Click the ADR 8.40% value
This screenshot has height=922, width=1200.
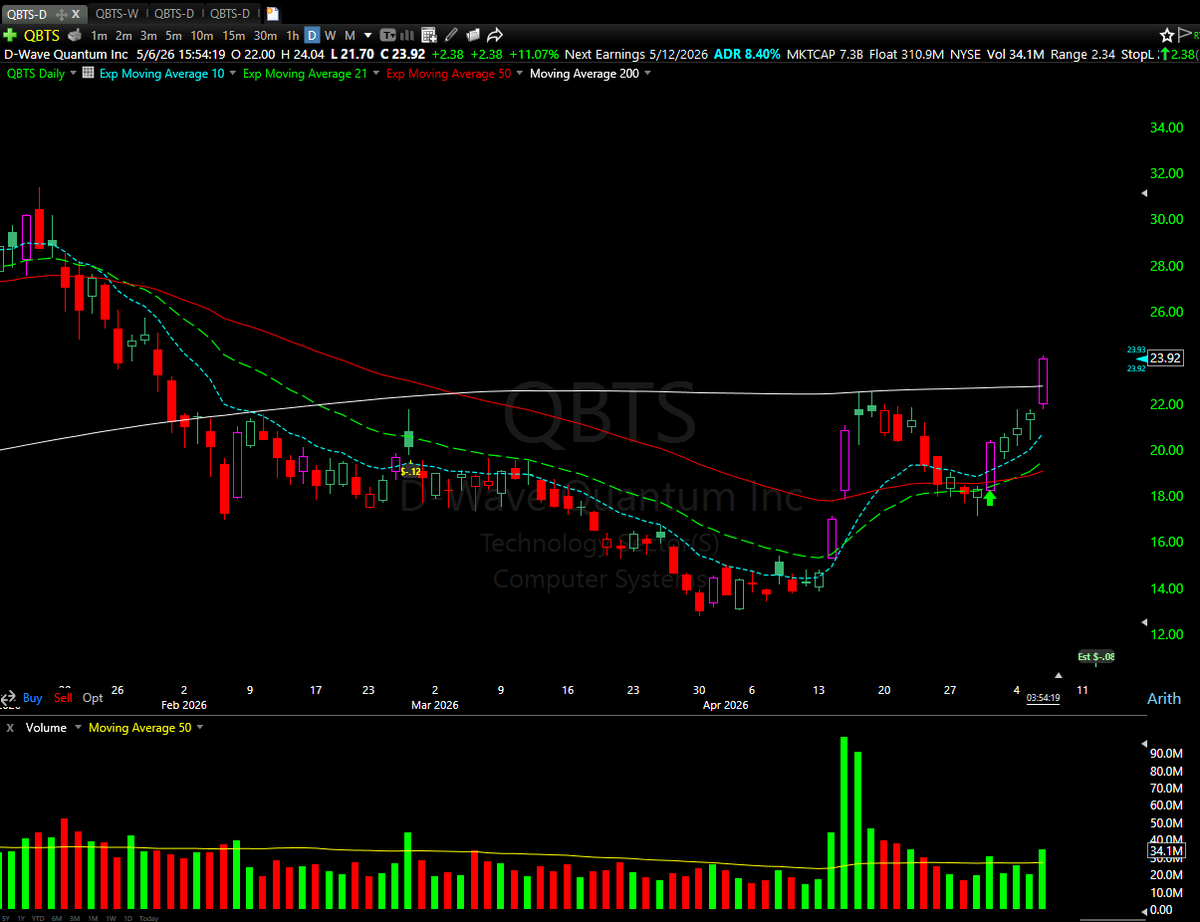(x=748, y=54)
